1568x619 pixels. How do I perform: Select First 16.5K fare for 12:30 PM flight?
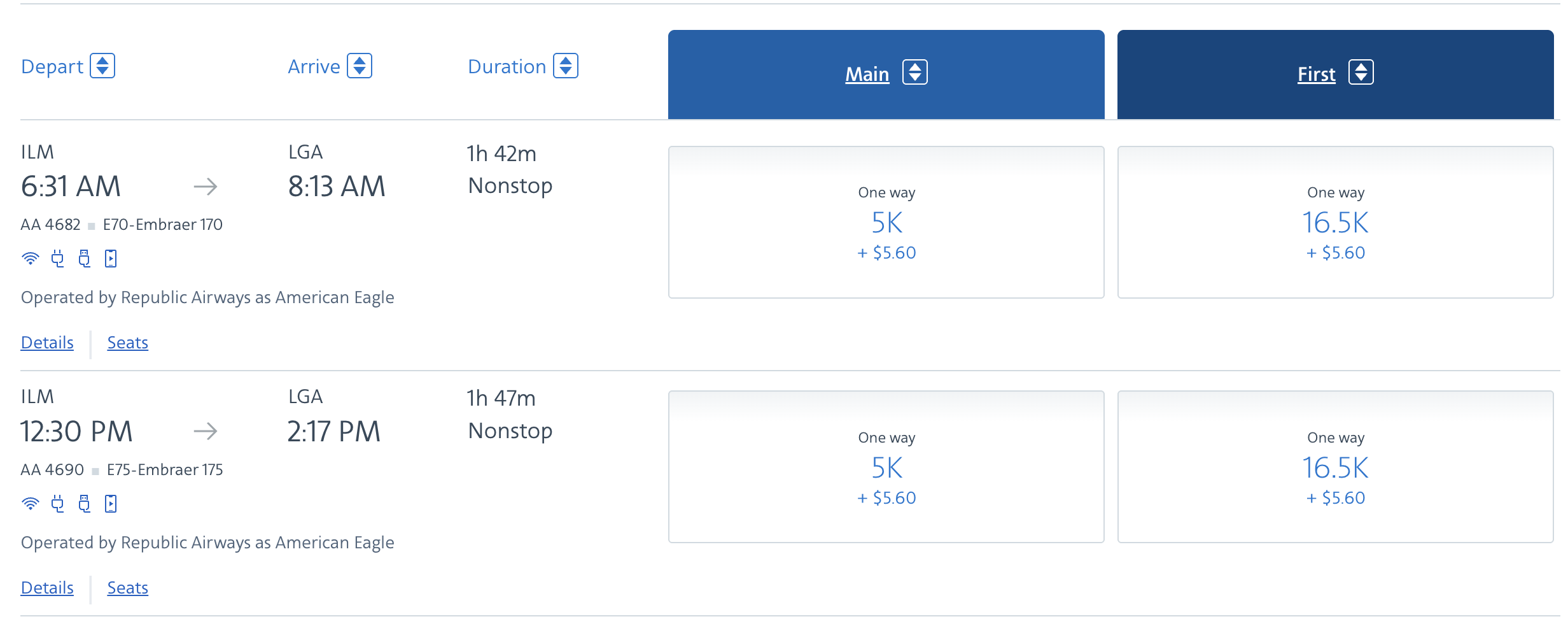(x=1335, y=467)
